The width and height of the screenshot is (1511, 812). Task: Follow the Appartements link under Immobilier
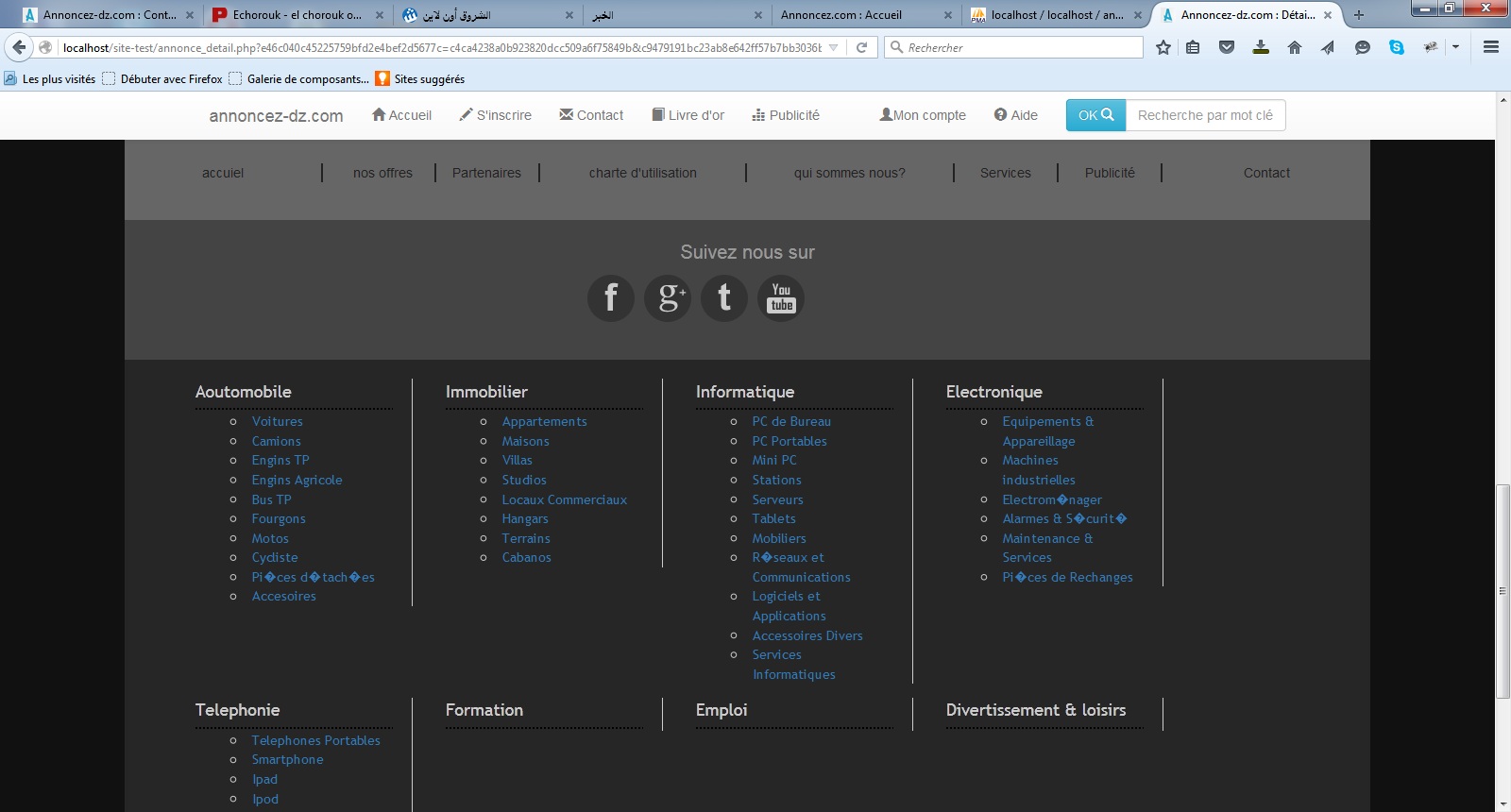544,421
